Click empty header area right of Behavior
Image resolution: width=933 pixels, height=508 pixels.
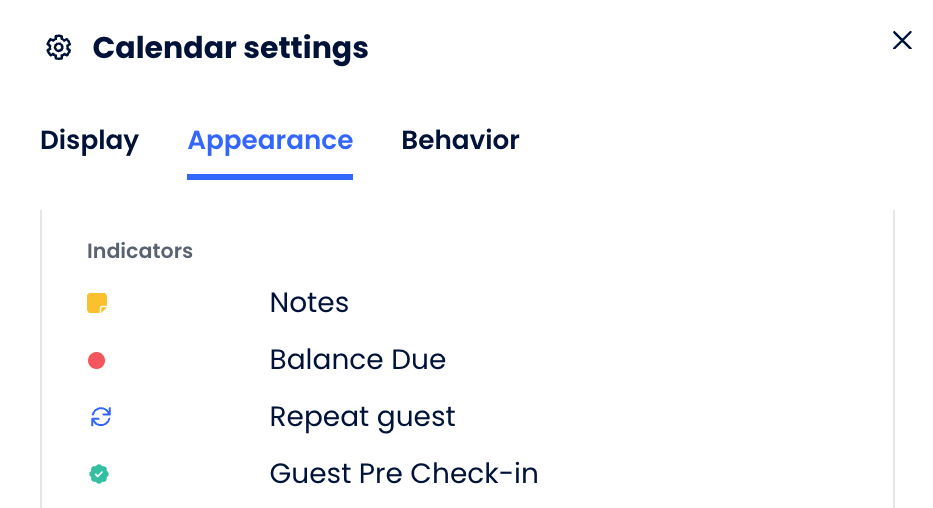pyautogui.click(x=702, y=140)
